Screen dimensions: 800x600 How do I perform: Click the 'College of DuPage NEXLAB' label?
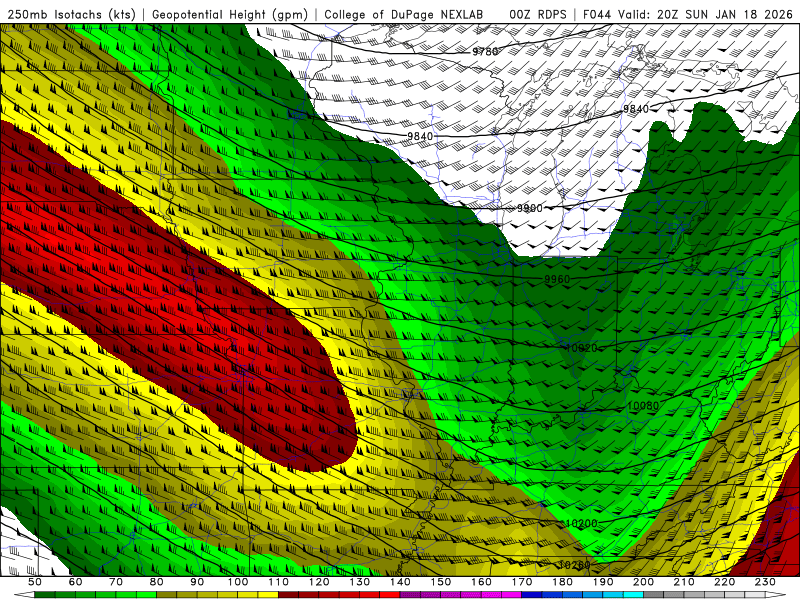(404, 14)
